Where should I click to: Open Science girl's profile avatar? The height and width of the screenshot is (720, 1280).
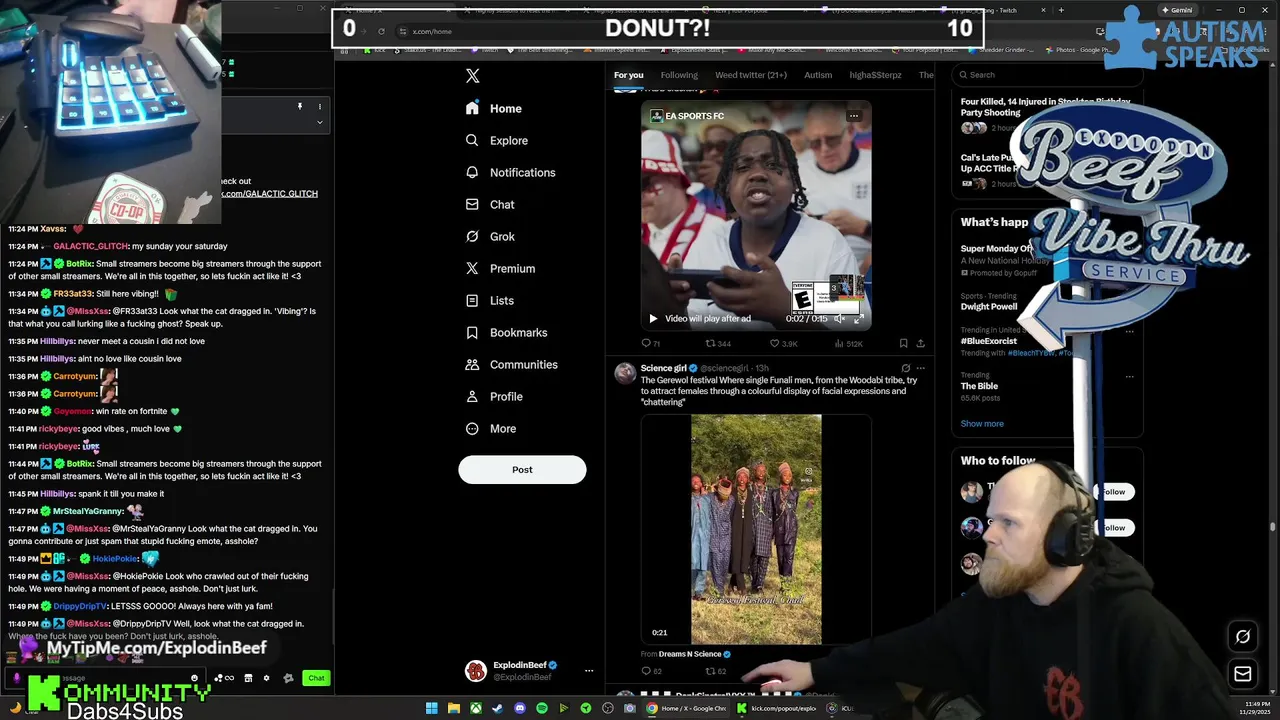(625, 373)
